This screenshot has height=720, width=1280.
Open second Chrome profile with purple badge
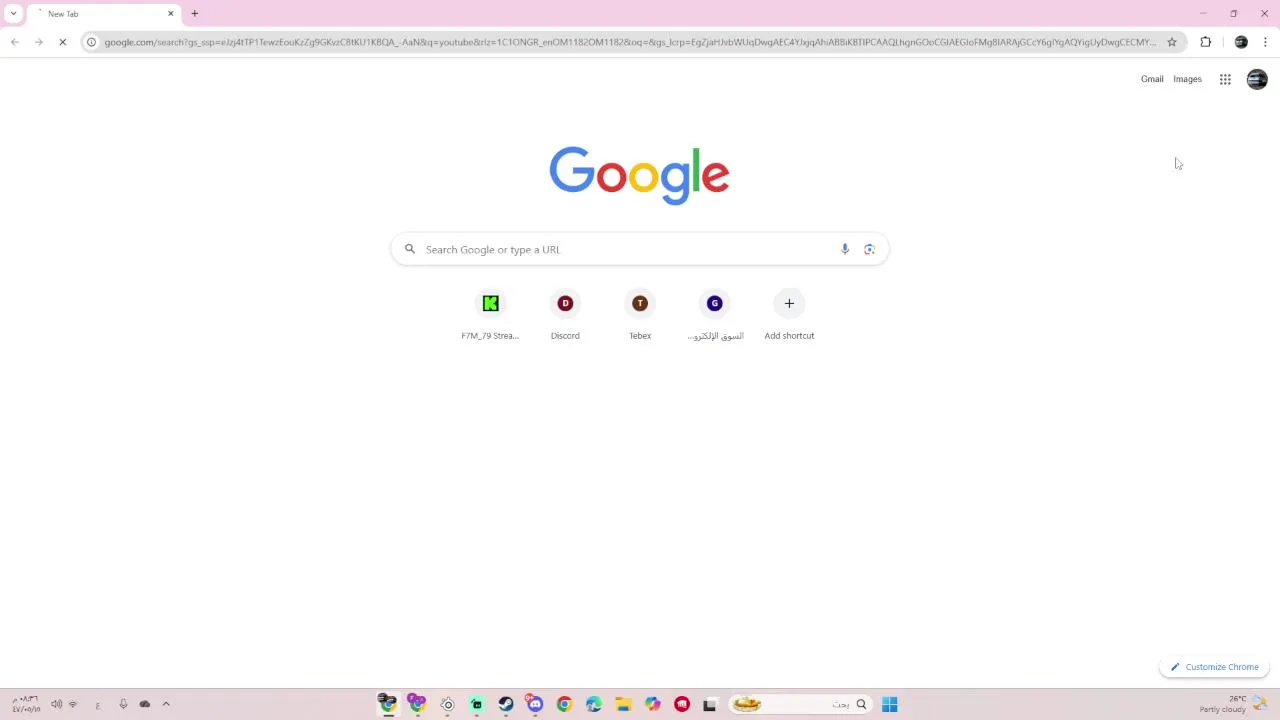click(417, 704)
